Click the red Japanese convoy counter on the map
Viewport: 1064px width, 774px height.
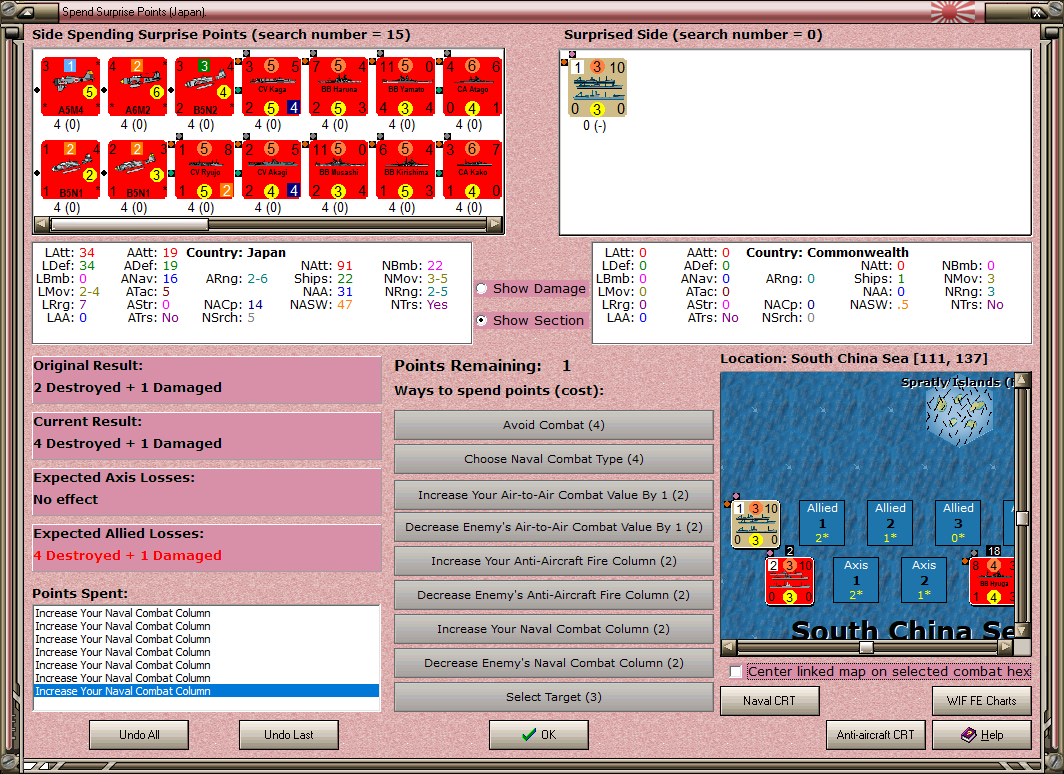(789, 580)
